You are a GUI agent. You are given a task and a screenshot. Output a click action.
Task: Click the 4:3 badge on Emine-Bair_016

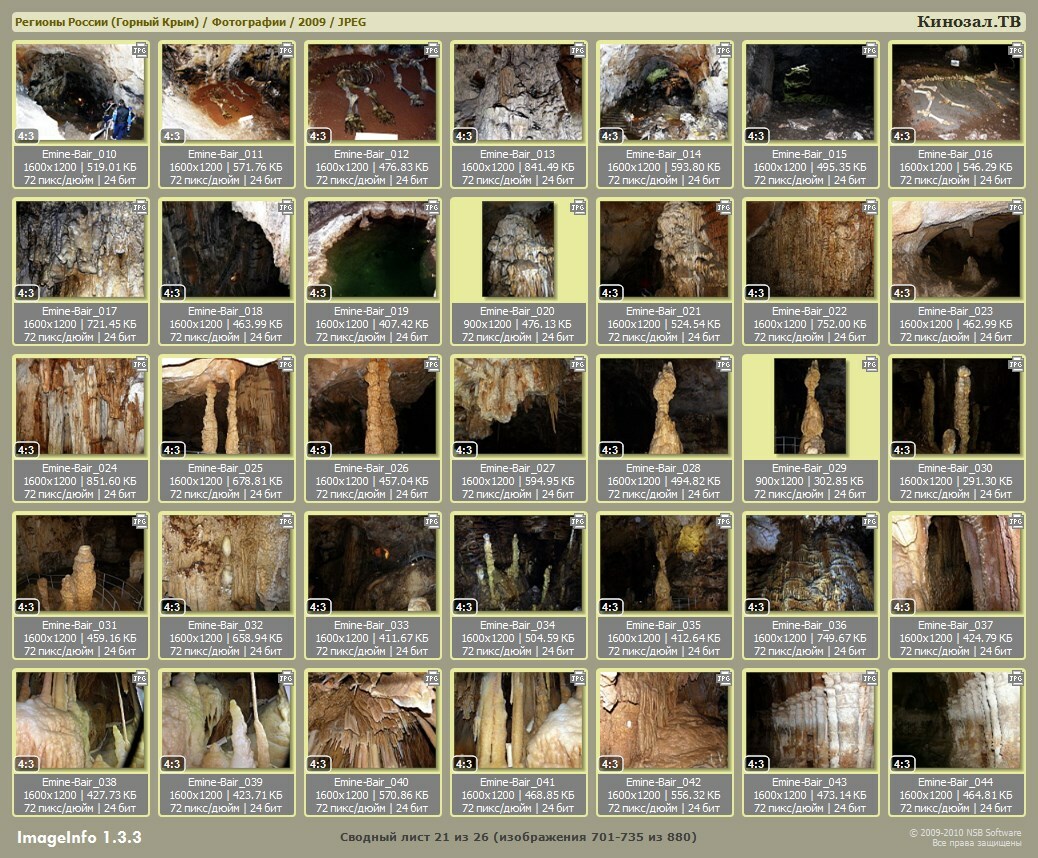click(903, 136)
